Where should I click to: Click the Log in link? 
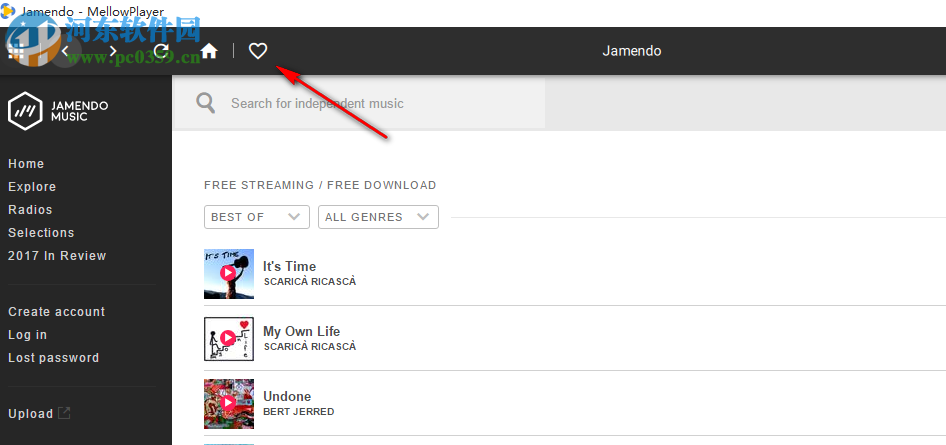(27, 335)
